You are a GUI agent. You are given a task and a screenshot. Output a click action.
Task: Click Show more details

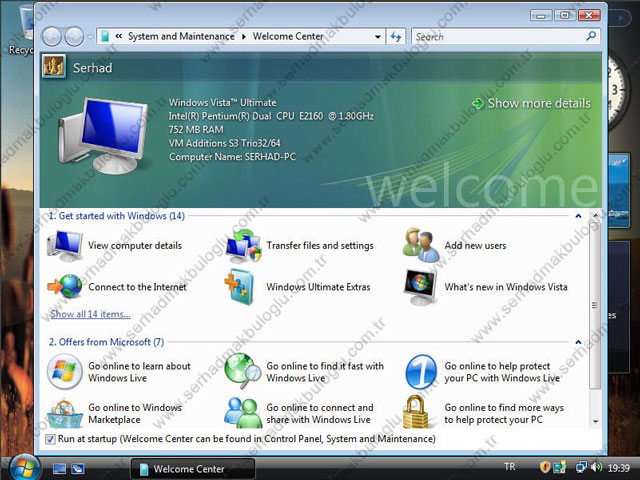(x=531, y=103)
